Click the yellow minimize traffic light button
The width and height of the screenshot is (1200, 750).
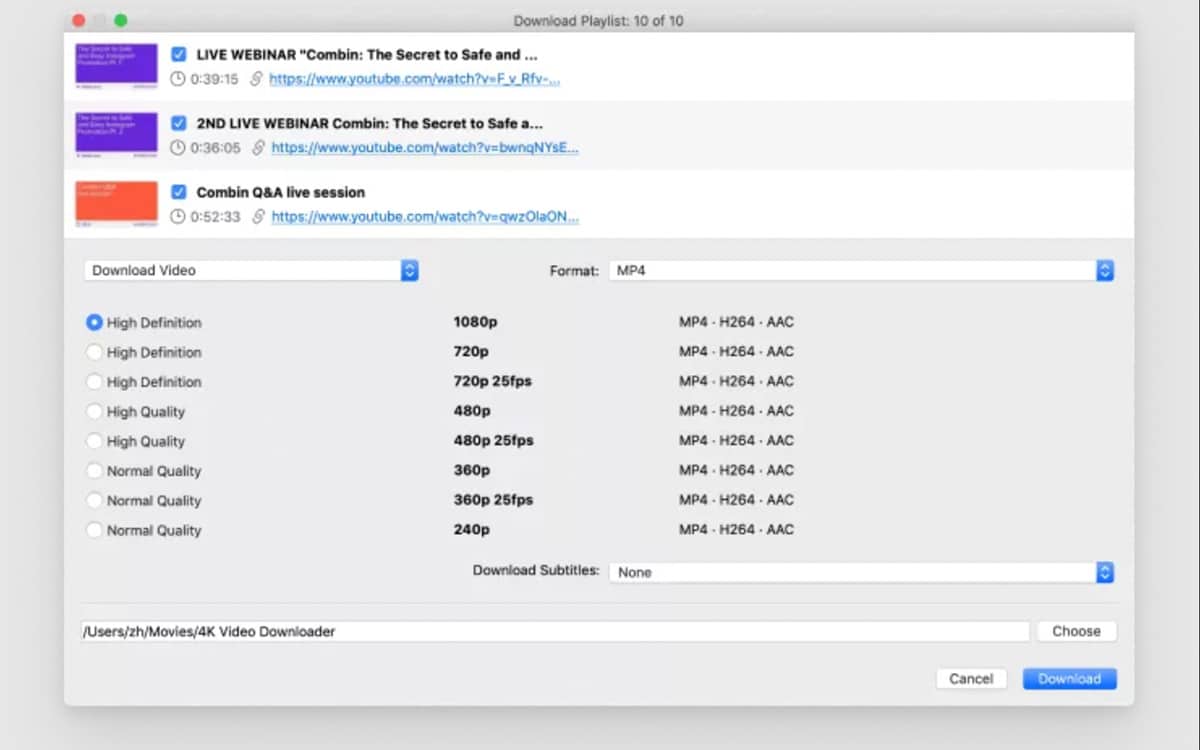98,19
